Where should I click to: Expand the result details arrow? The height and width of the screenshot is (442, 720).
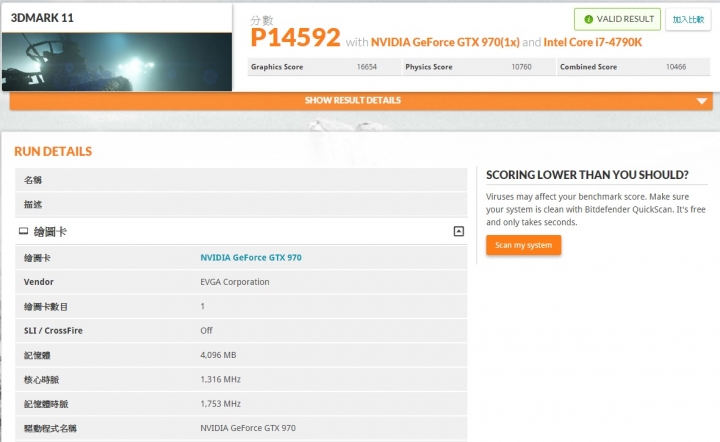[x=701, y=101]
